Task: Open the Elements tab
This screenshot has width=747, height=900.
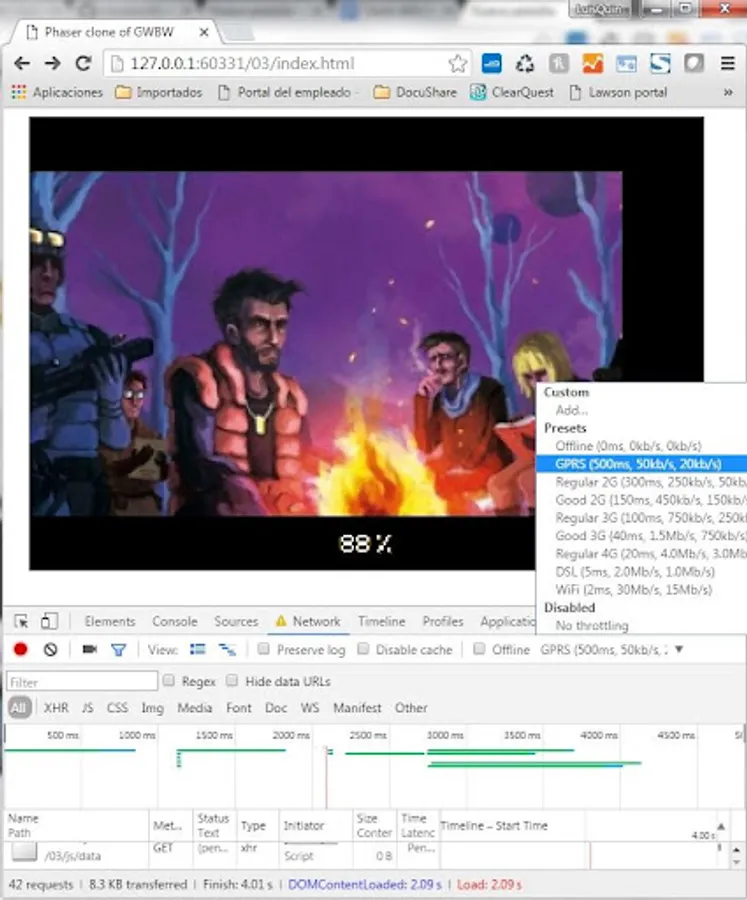Action: [110, 621]
